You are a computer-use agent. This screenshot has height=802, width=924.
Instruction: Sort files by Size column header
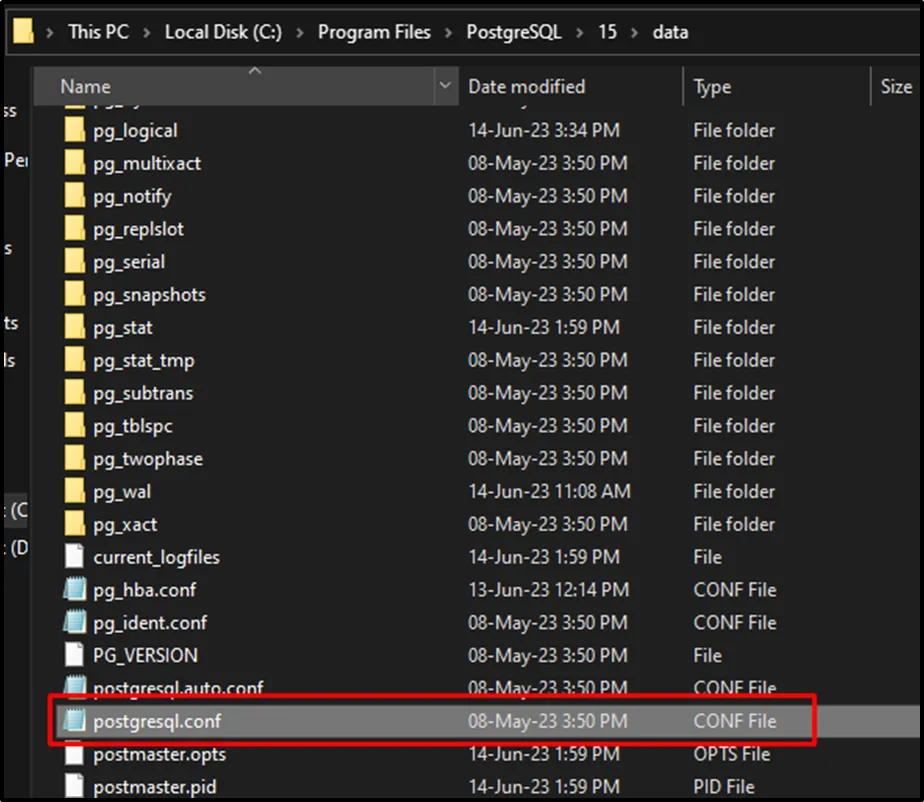[x=895, y=87]
